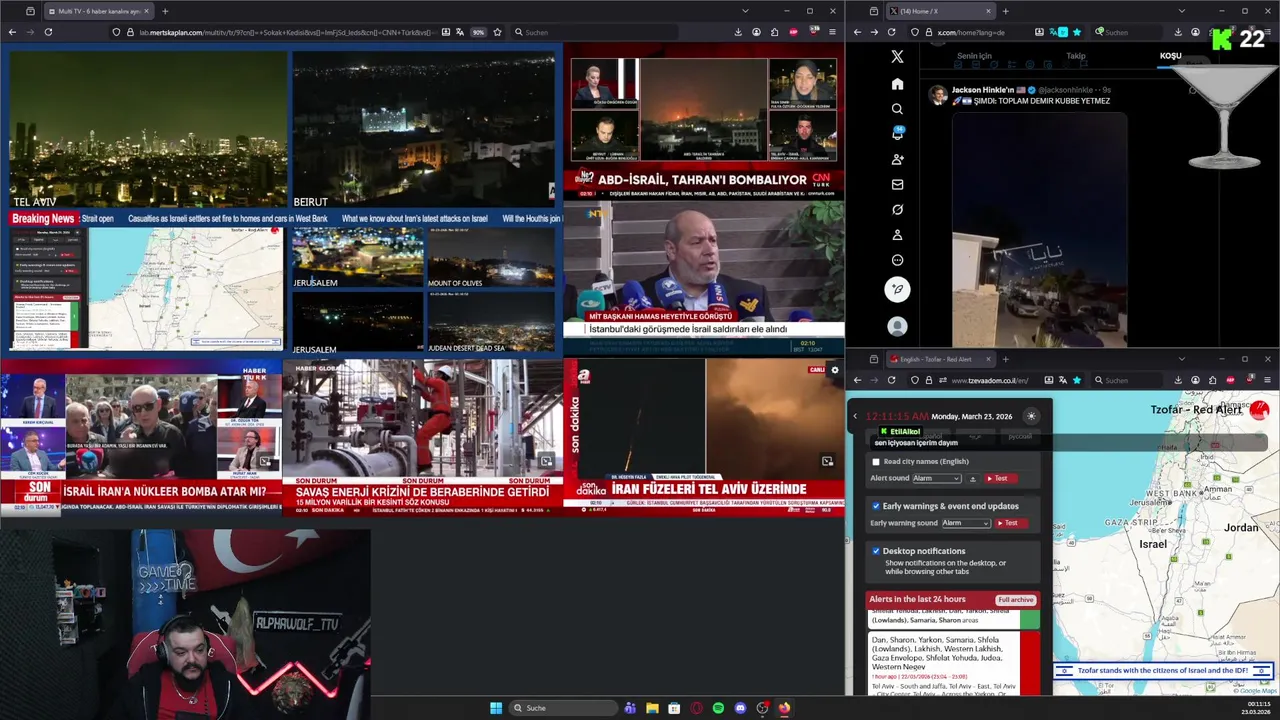Open X more (three dots circle) menu
The image size is (1280, 720).
pos(897,260)
